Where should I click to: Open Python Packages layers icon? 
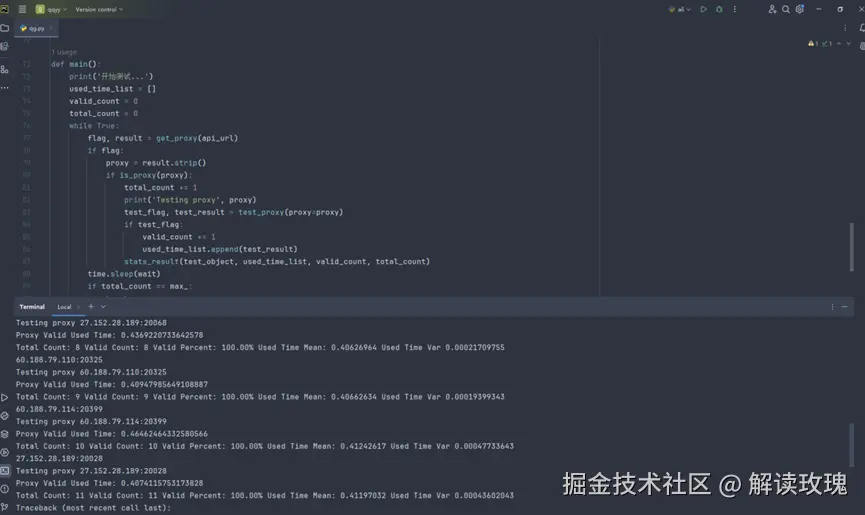[5, 434]
